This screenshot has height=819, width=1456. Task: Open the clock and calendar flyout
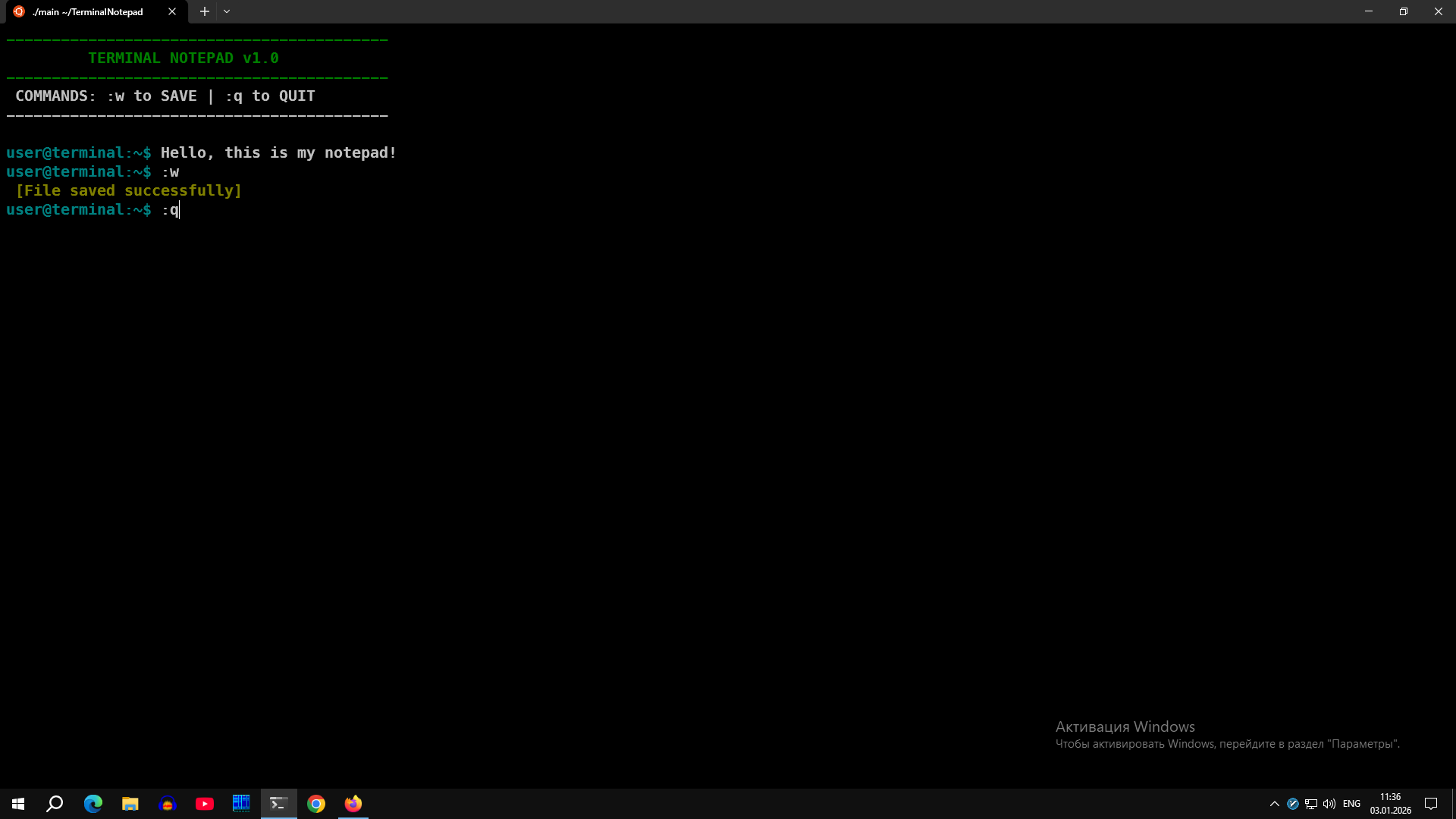click(1392, 804)
